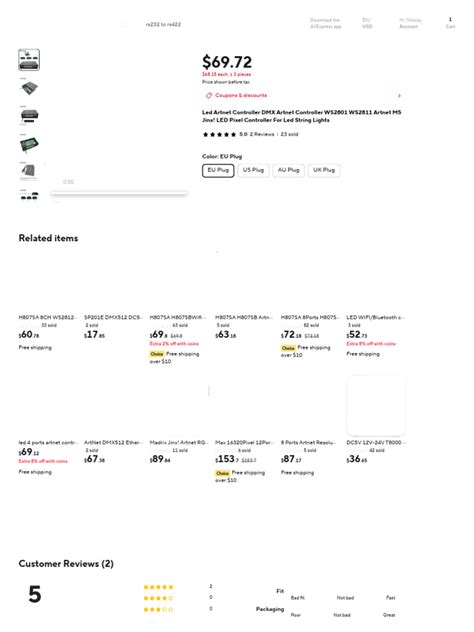
Task: Click Download the AliExpress app link
Action: 325,23
